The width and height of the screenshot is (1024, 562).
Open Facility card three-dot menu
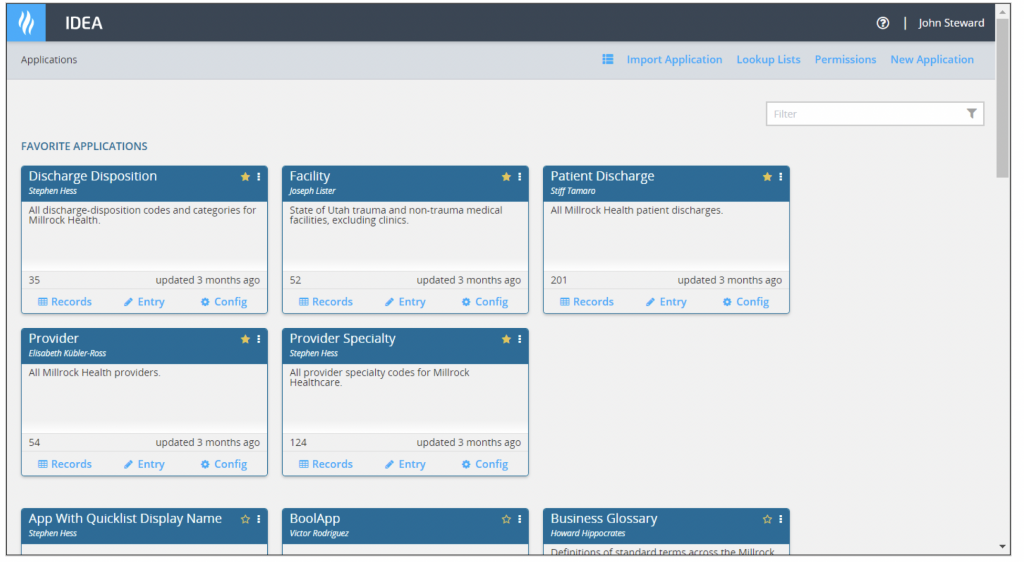tap(519, 177)
